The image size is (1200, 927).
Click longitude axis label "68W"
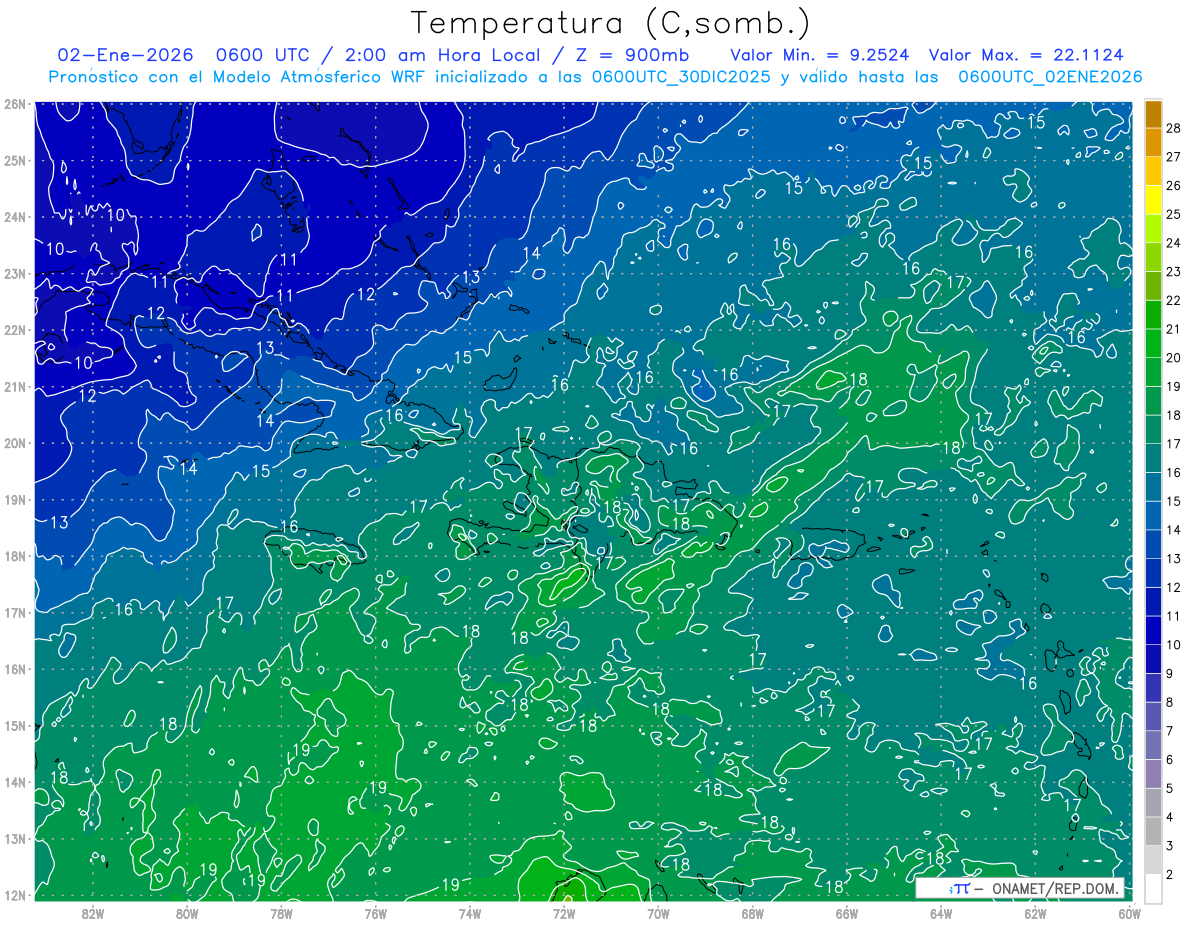click(x=752, y=913)
